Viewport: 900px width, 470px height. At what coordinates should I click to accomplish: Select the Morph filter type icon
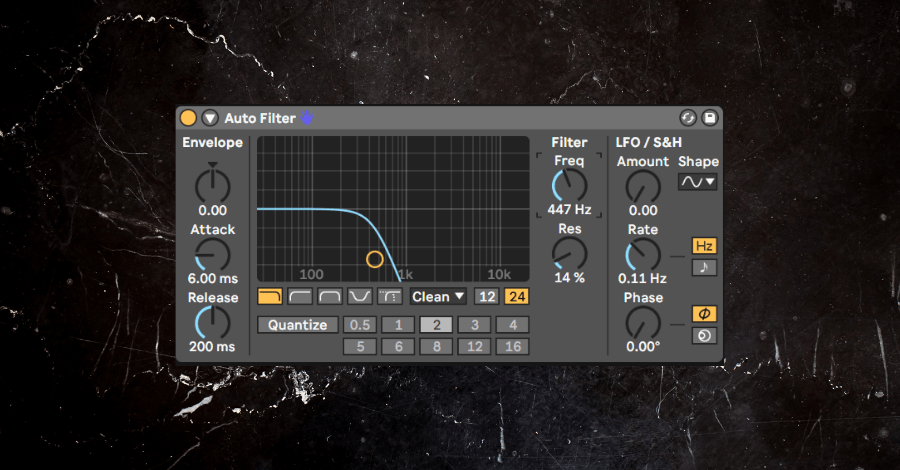[390, 297]
